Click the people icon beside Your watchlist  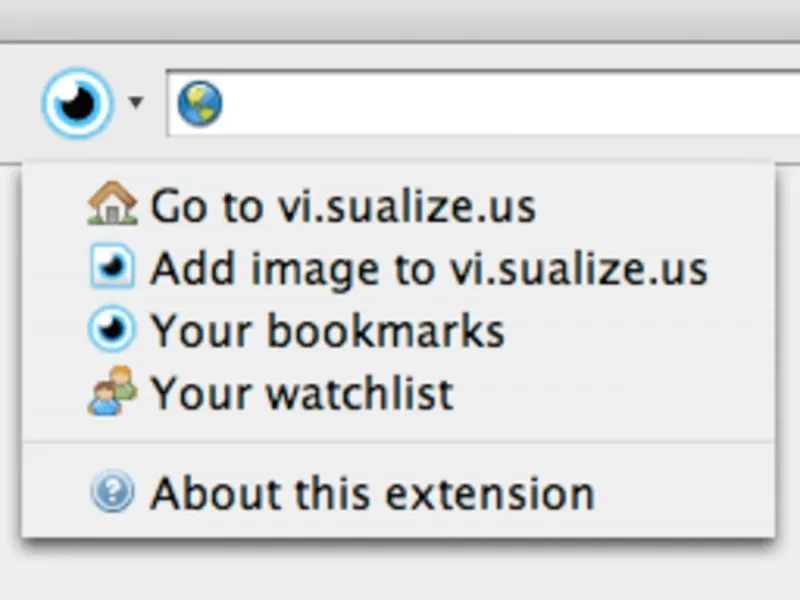[111, 391]
